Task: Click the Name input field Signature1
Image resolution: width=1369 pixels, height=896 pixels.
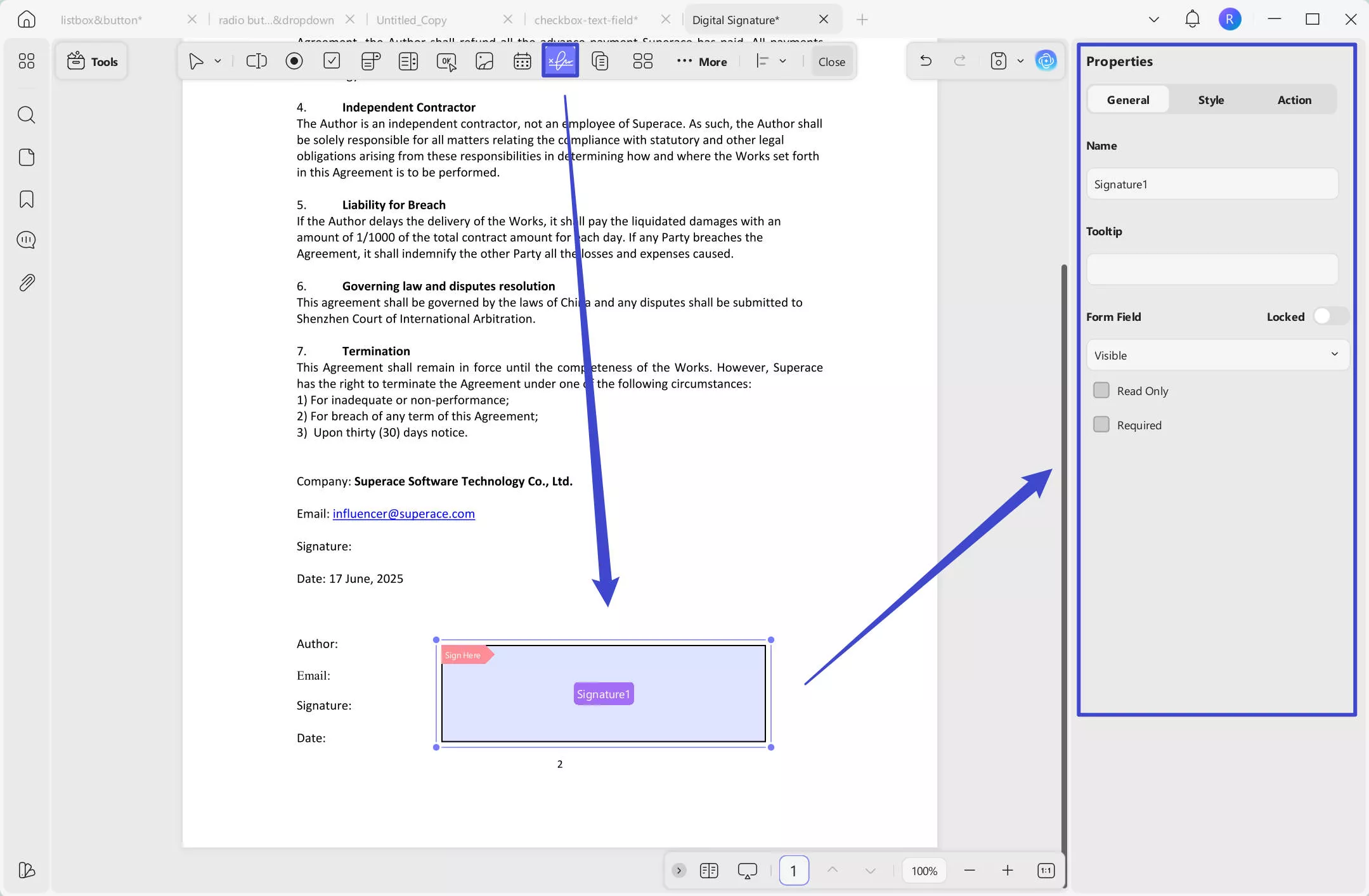Action: [1212, 184]
